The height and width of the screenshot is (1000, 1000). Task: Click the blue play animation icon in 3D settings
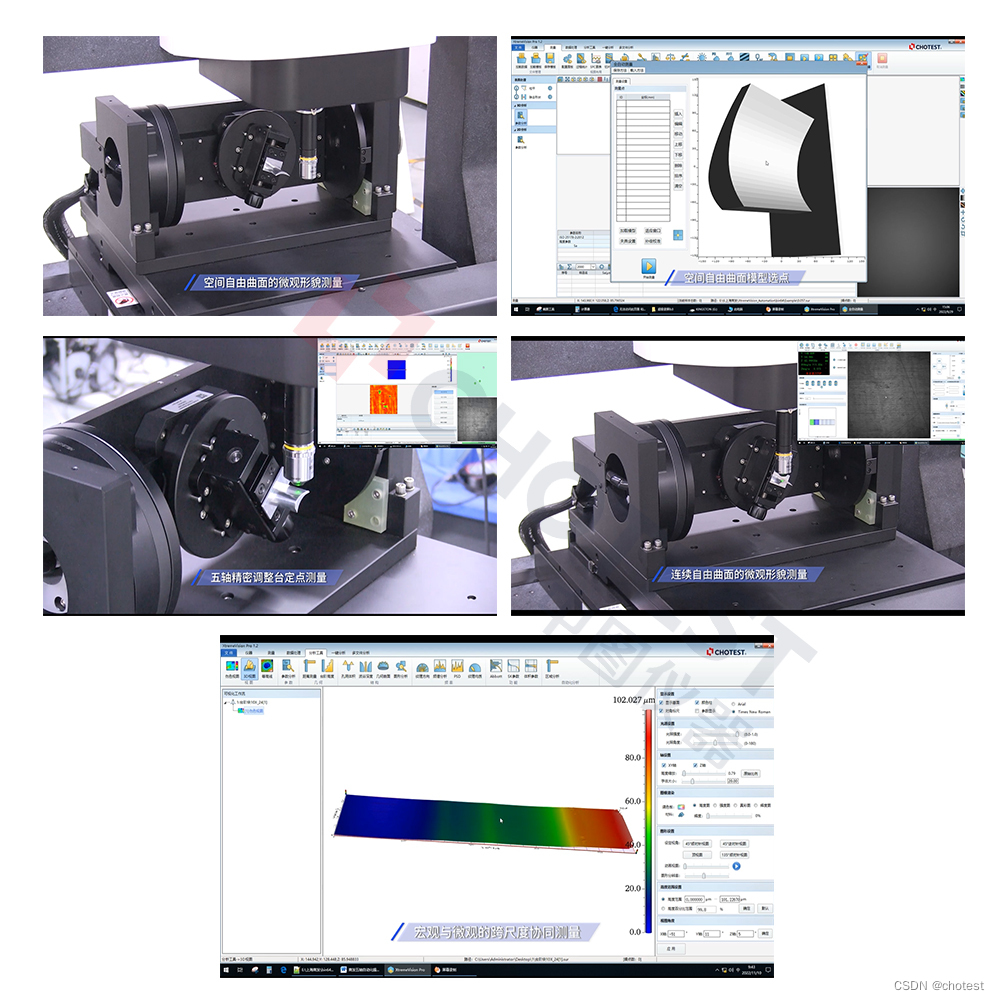[737, 866]
